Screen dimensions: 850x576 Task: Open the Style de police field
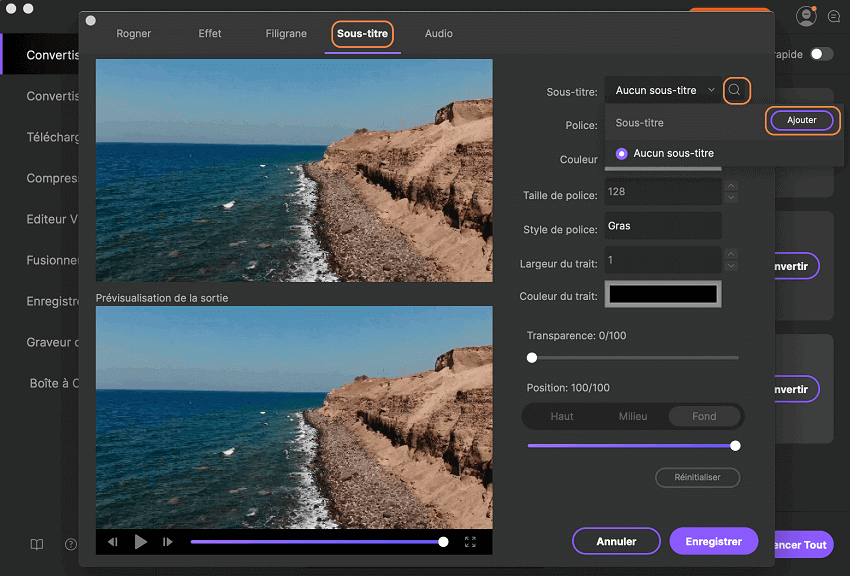(x=663, y=226)
